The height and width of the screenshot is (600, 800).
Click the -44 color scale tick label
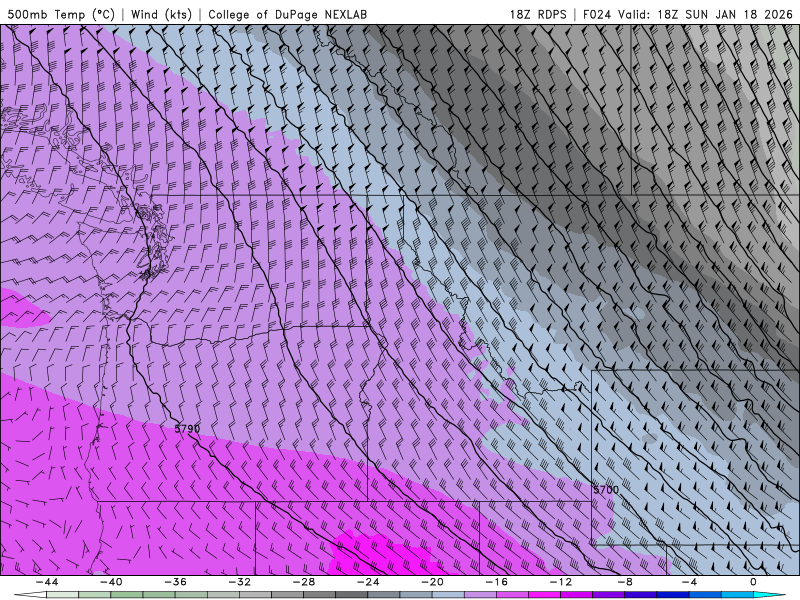pos(46,582)
